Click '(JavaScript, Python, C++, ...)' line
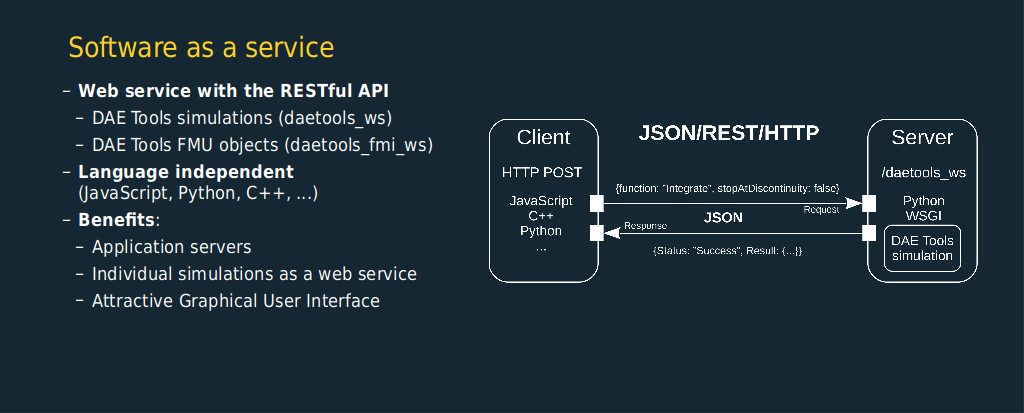 (x=197, y=193)
